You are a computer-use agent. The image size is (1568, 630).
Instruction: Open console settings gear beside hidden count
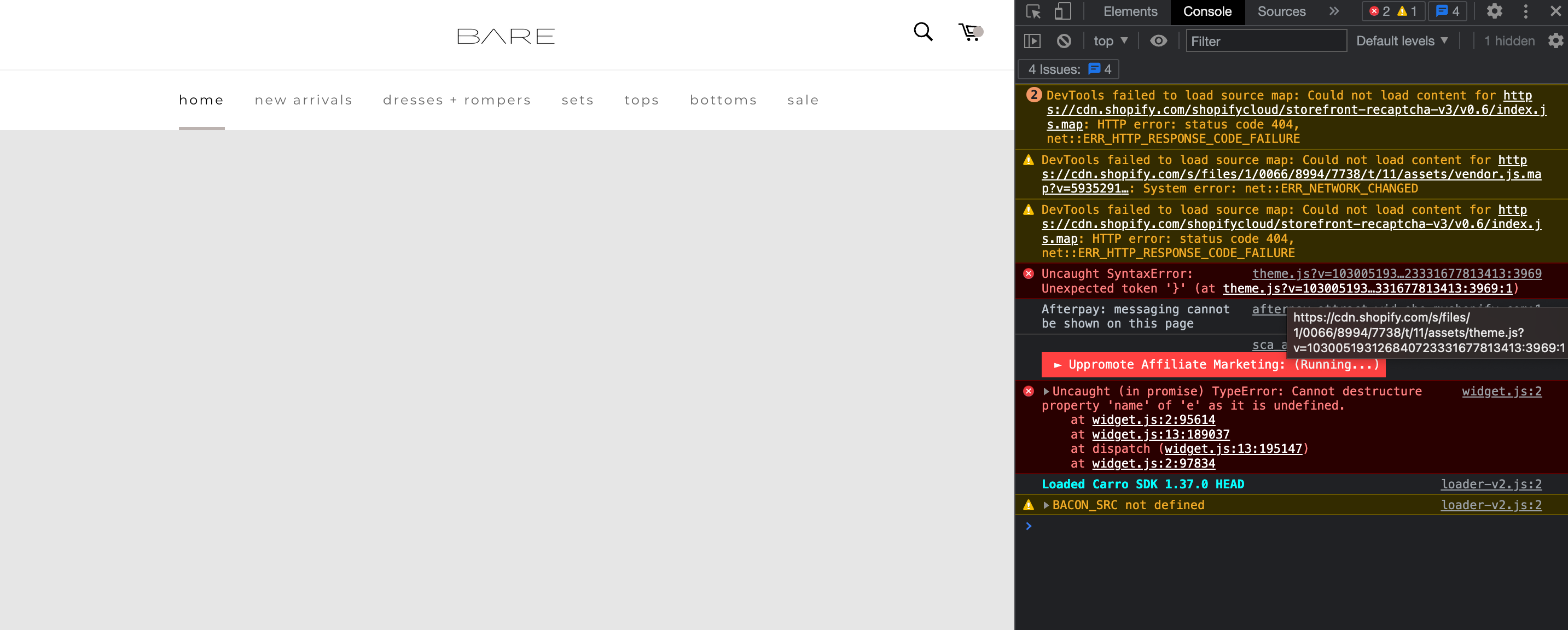(1555, 41)
